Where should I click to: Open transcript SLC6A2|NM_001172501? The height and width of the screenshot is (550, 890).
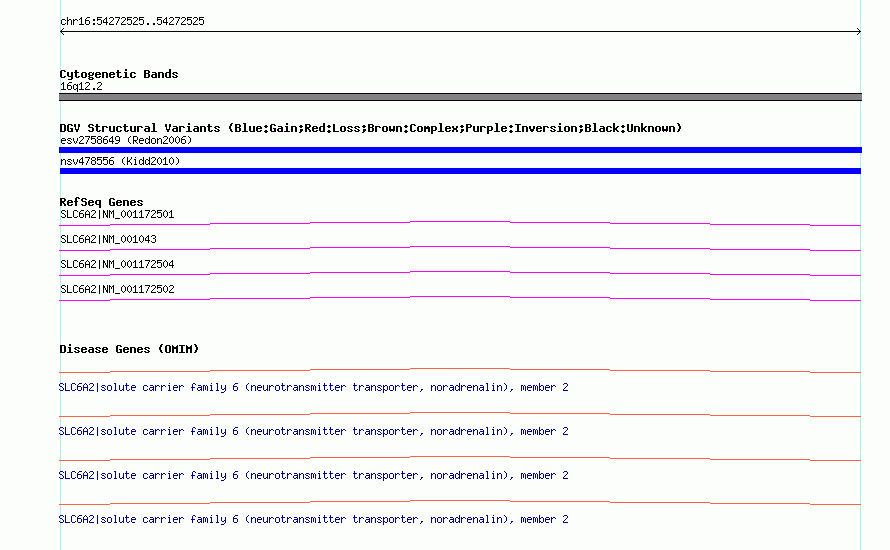pos(117,215)
